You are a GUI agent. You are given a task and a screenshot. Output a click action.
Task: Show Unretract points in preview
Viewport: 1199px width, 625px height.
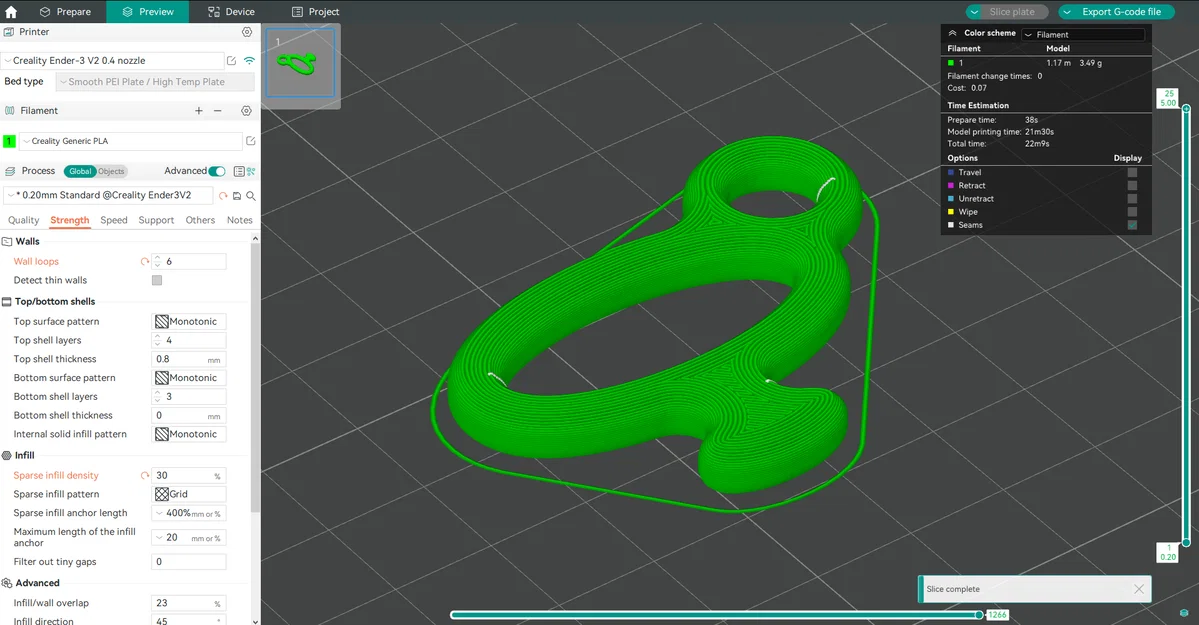pos(1132,198)
